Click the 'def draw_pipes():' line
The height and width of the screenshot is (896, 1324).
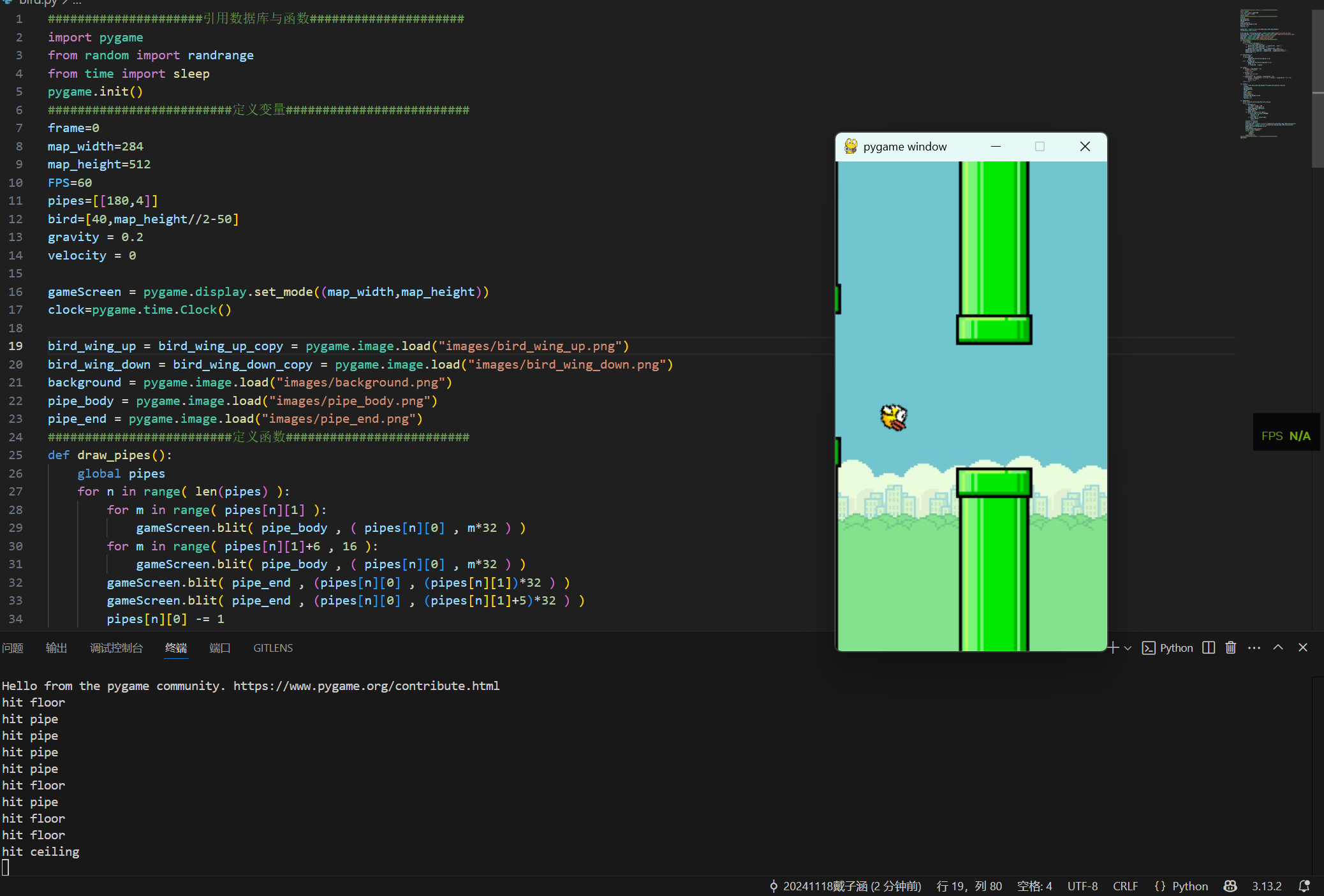[x=110, y=455]
